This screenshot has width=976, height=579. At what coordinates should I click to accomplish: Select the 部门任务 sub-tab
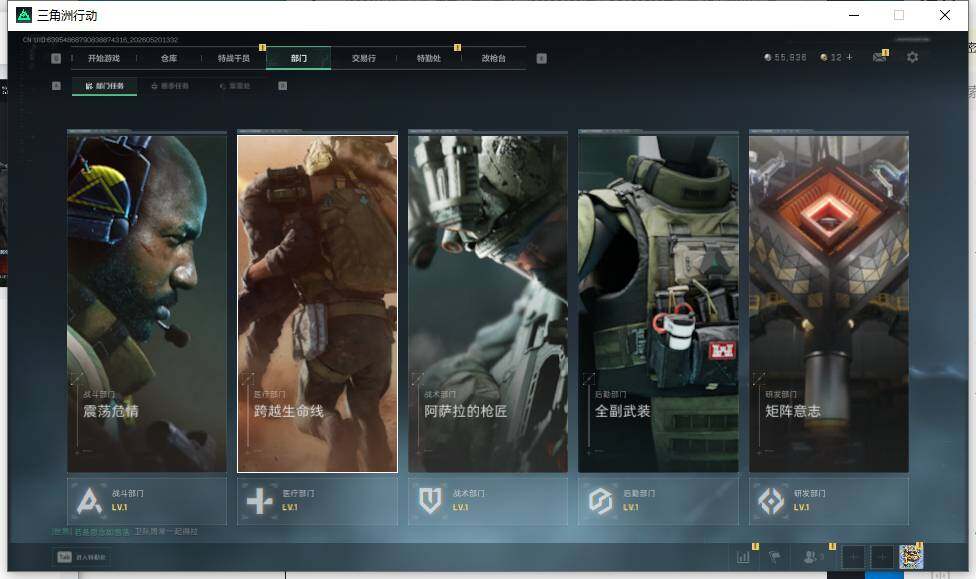pyautogui.click(x=105, y=86)
